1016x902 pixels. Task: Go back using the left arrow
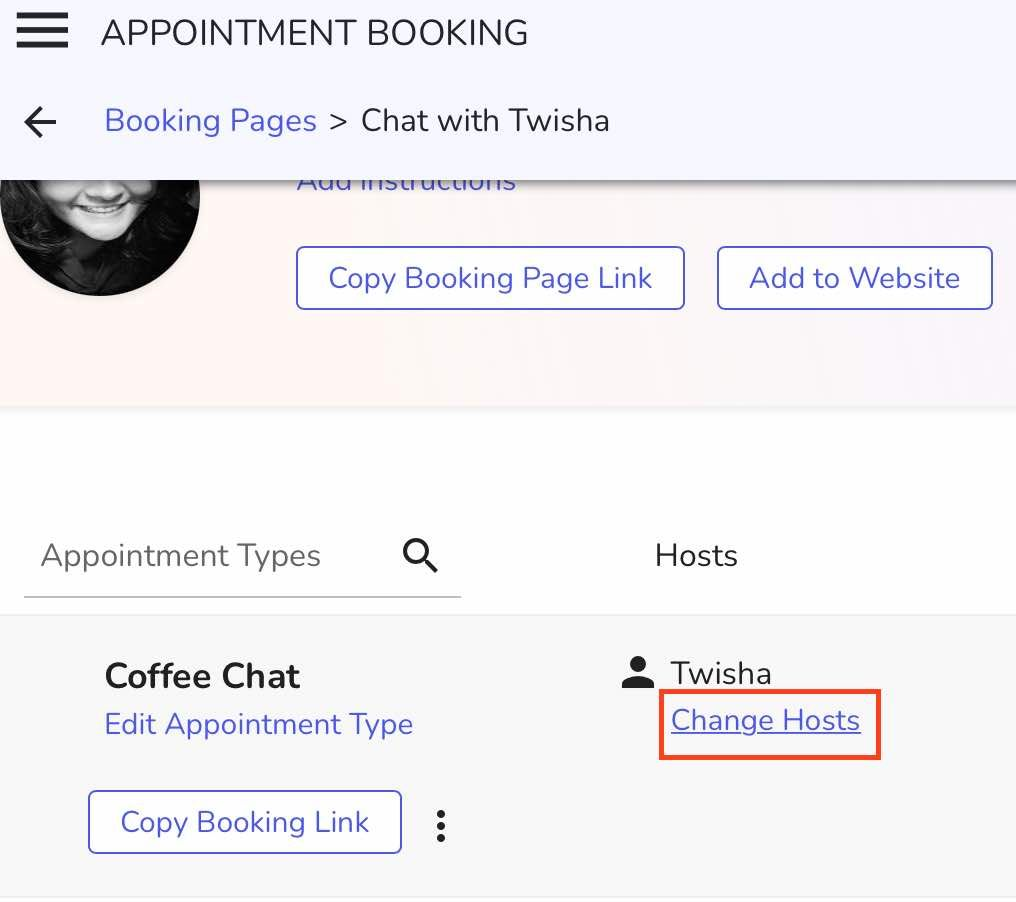pos(41,122)
